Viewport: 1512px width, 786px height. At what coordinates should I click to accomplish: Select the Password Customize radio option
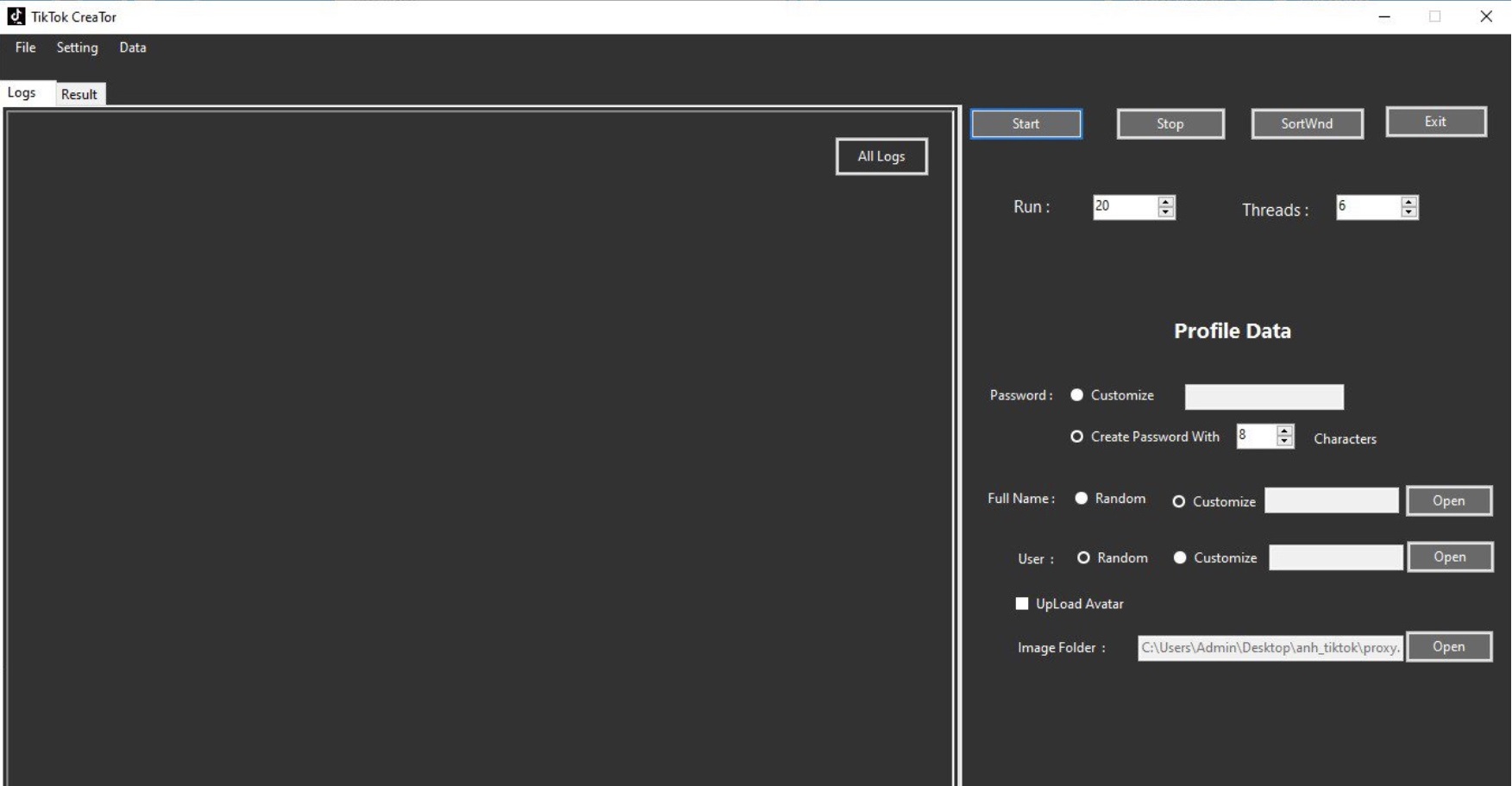1076,395
